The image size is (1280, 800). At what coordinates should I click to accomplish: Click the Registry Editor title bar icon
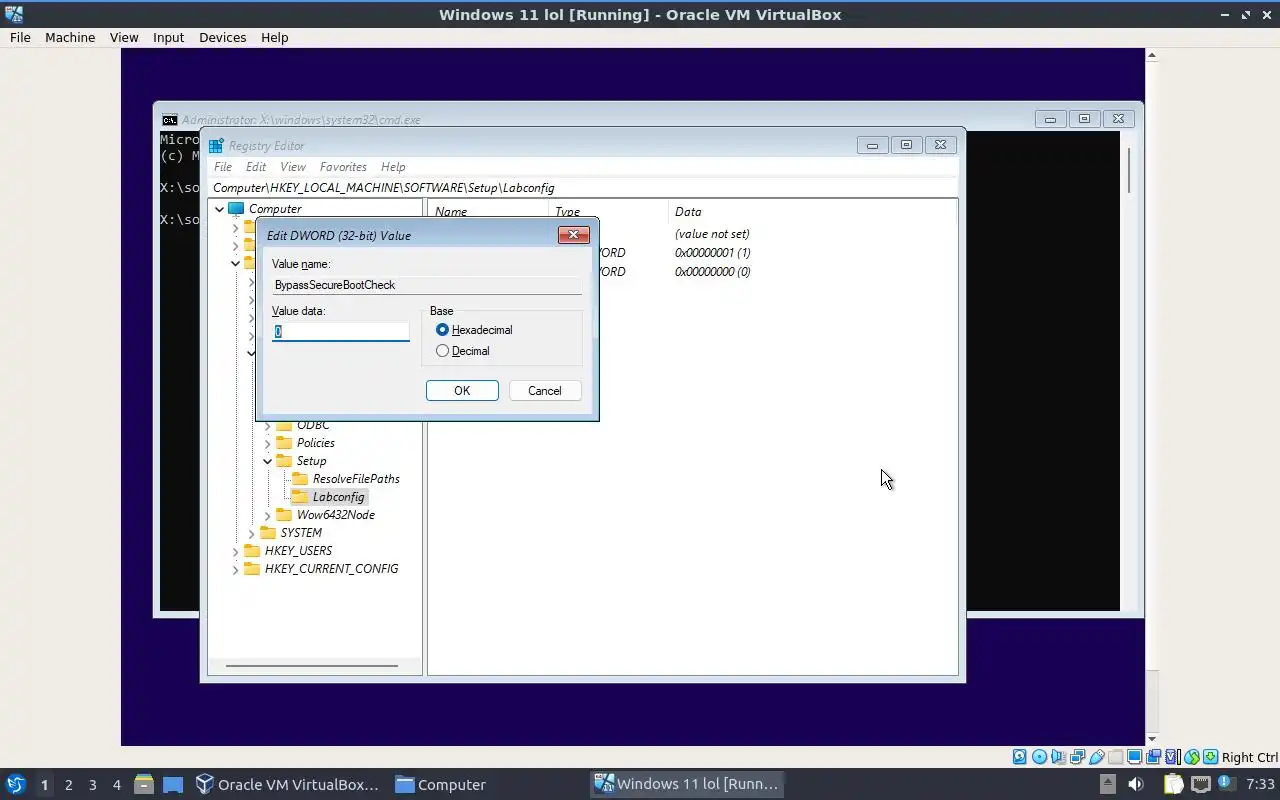tap(216, 145)
